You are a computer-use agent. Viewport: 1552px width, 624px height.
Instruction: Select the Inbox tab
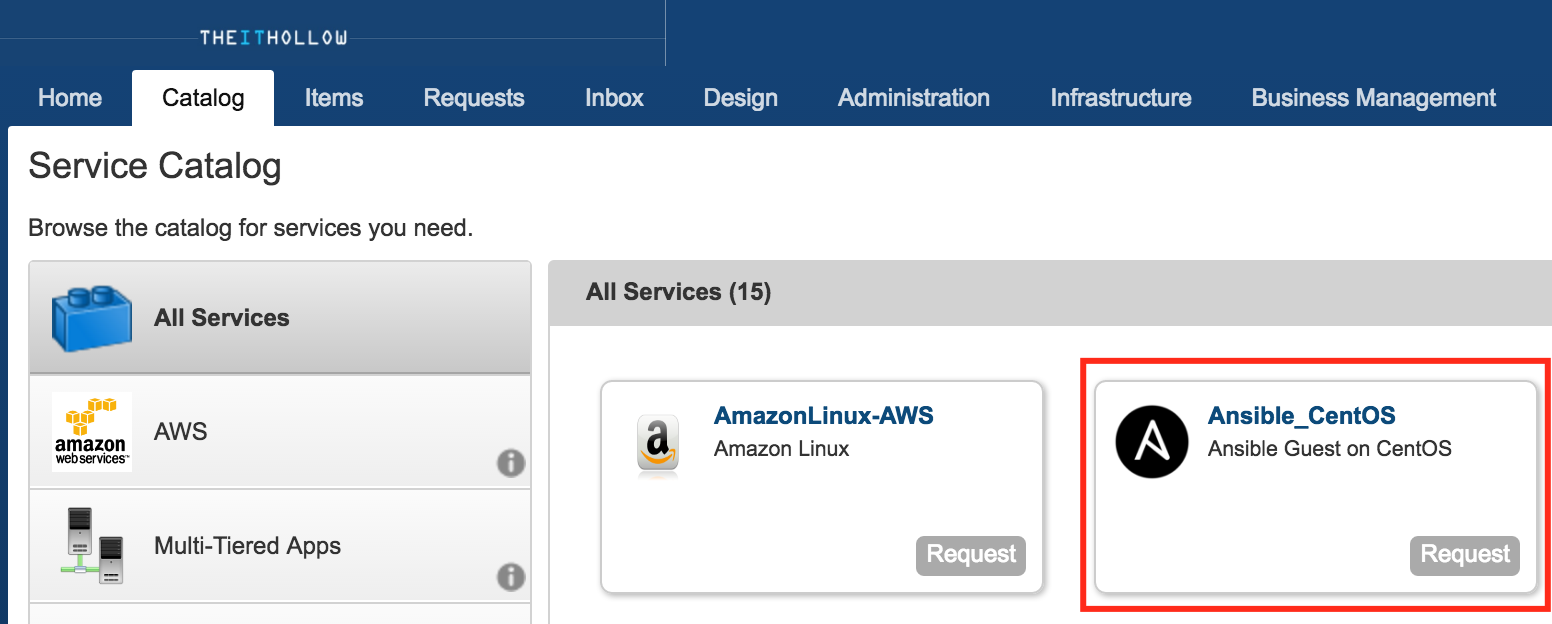[614, 98]
